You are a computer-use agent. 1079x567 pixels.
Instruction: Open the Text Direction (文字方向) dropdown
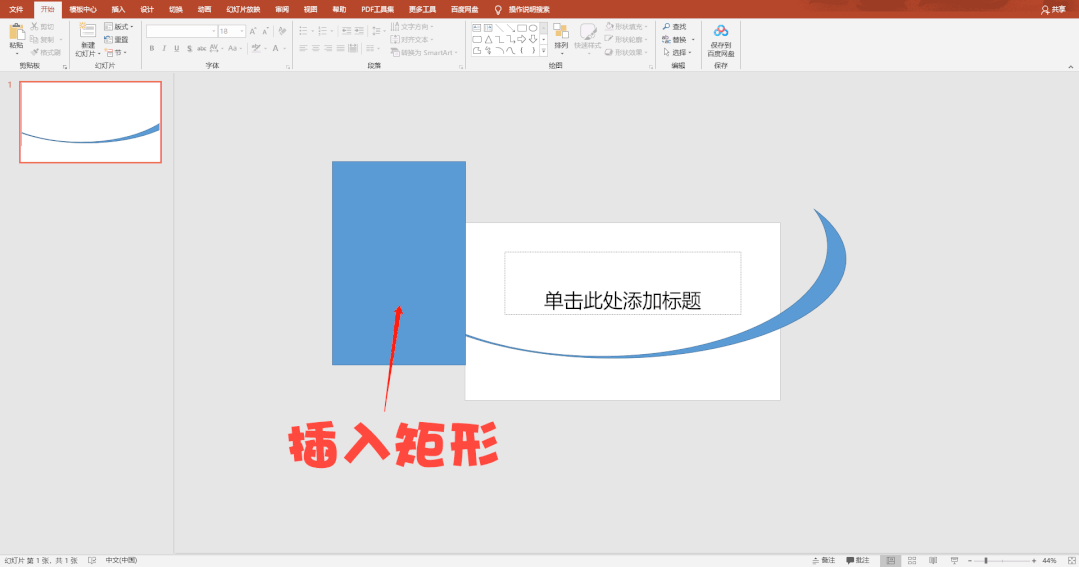[412, 26]
